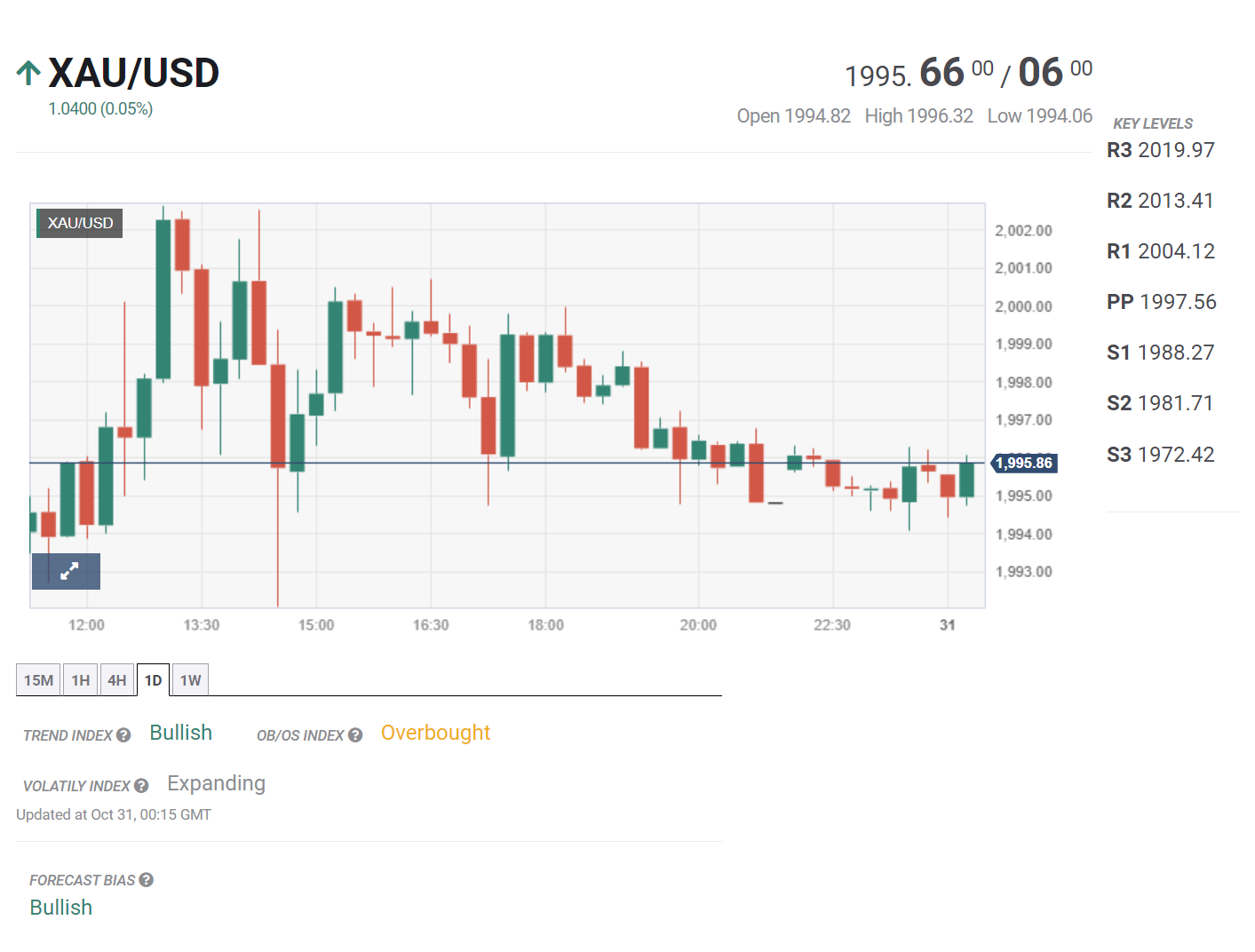Click the XAU/USD chart legend label
Viewport: 1255px width, 952px height.
click(80, 223)
